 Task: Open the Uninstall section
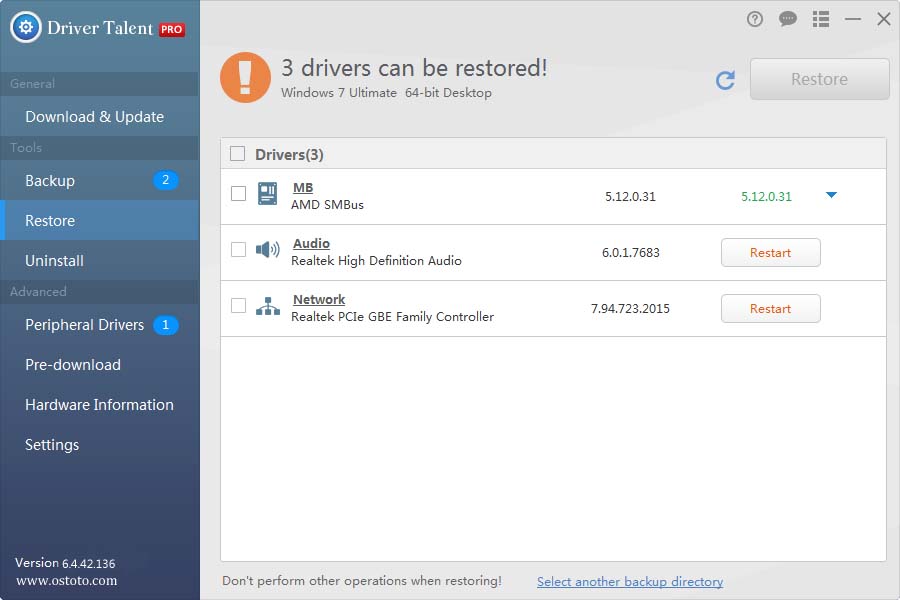[x=100, y=261]
